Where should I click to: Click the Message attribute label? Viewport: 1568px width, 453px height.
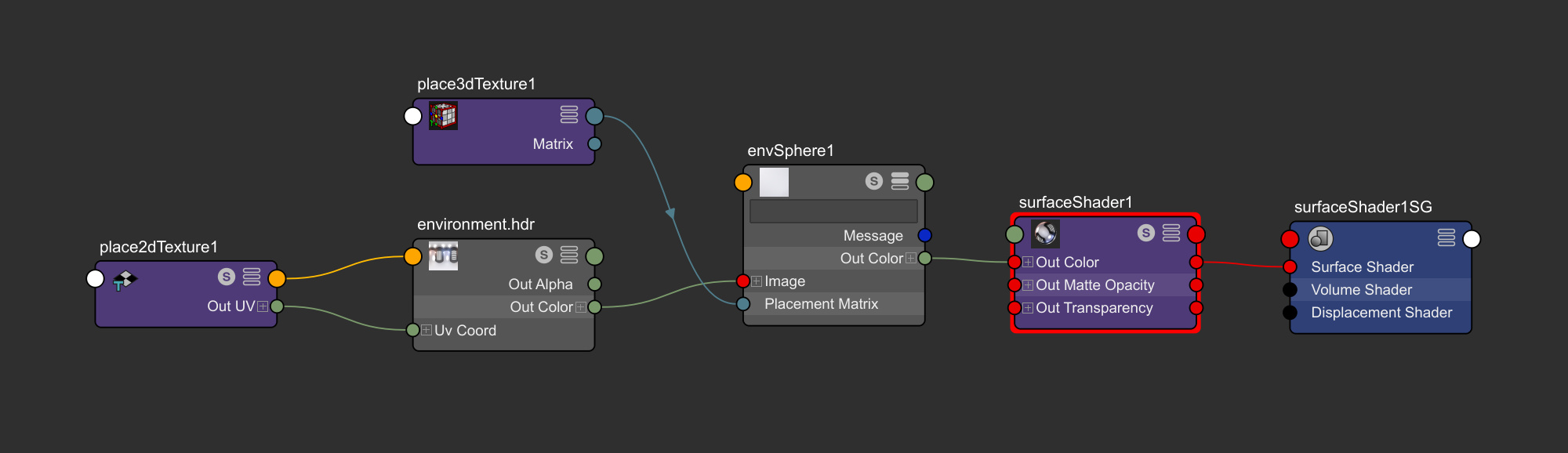pyautogui.click(x=873, y=236)
